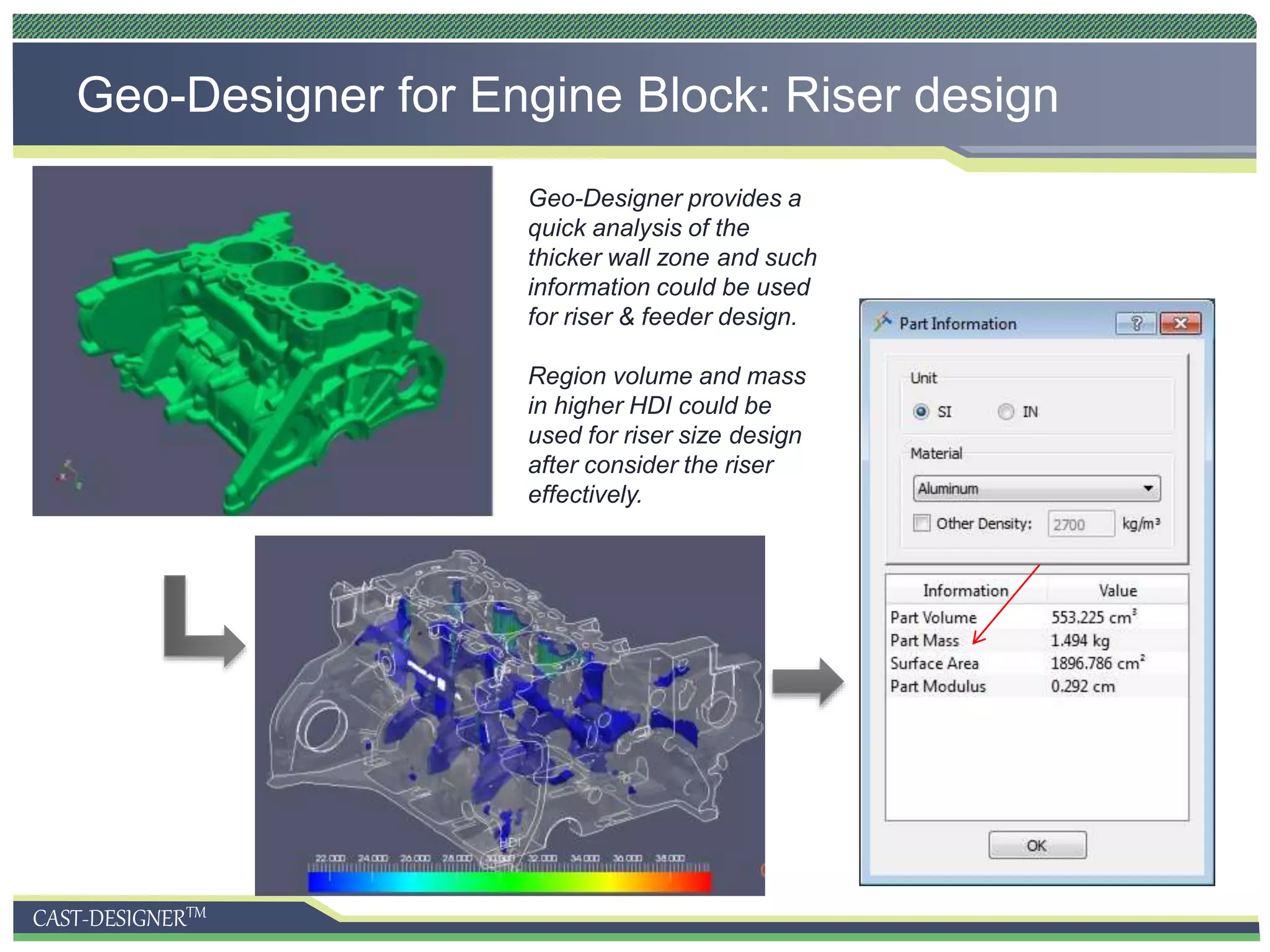Viewport: 1270px width, 952px height.
Task: Click the Part Information title icon
Action: tap(882, 322)
